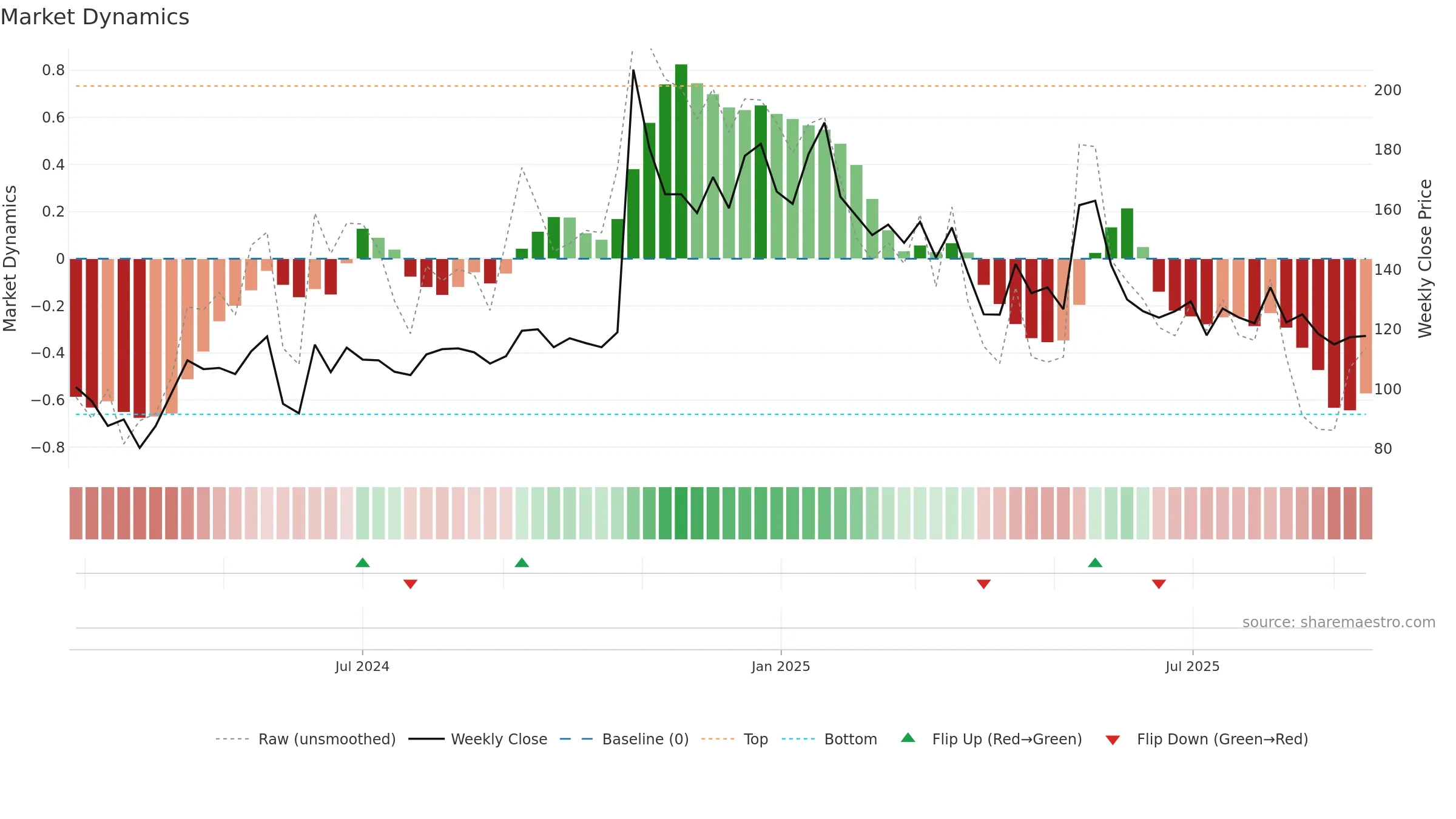Screen dimensions: 1456x819
Task: Toggle the Weekly Close legend entry
Action: pos(478,739)
